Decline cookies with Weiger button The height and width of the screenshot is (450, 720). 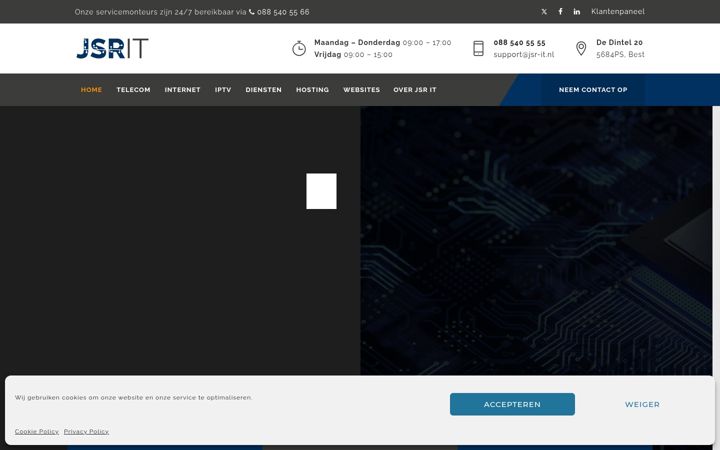click(x=642, y=405)
